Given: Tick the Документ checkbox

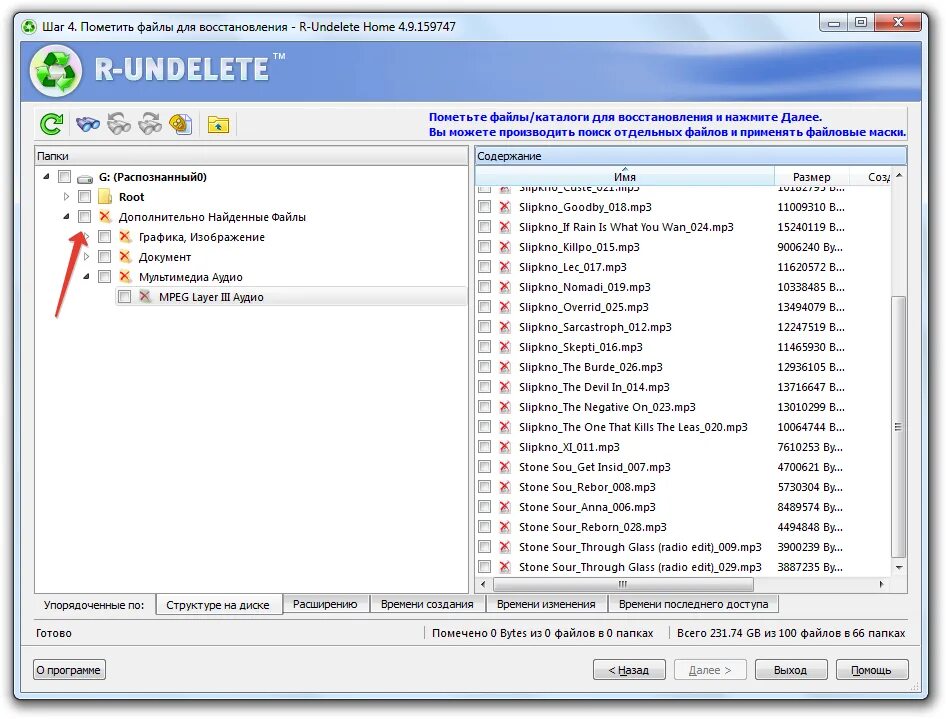Looking at the screenshot, I should click(104, 256).
